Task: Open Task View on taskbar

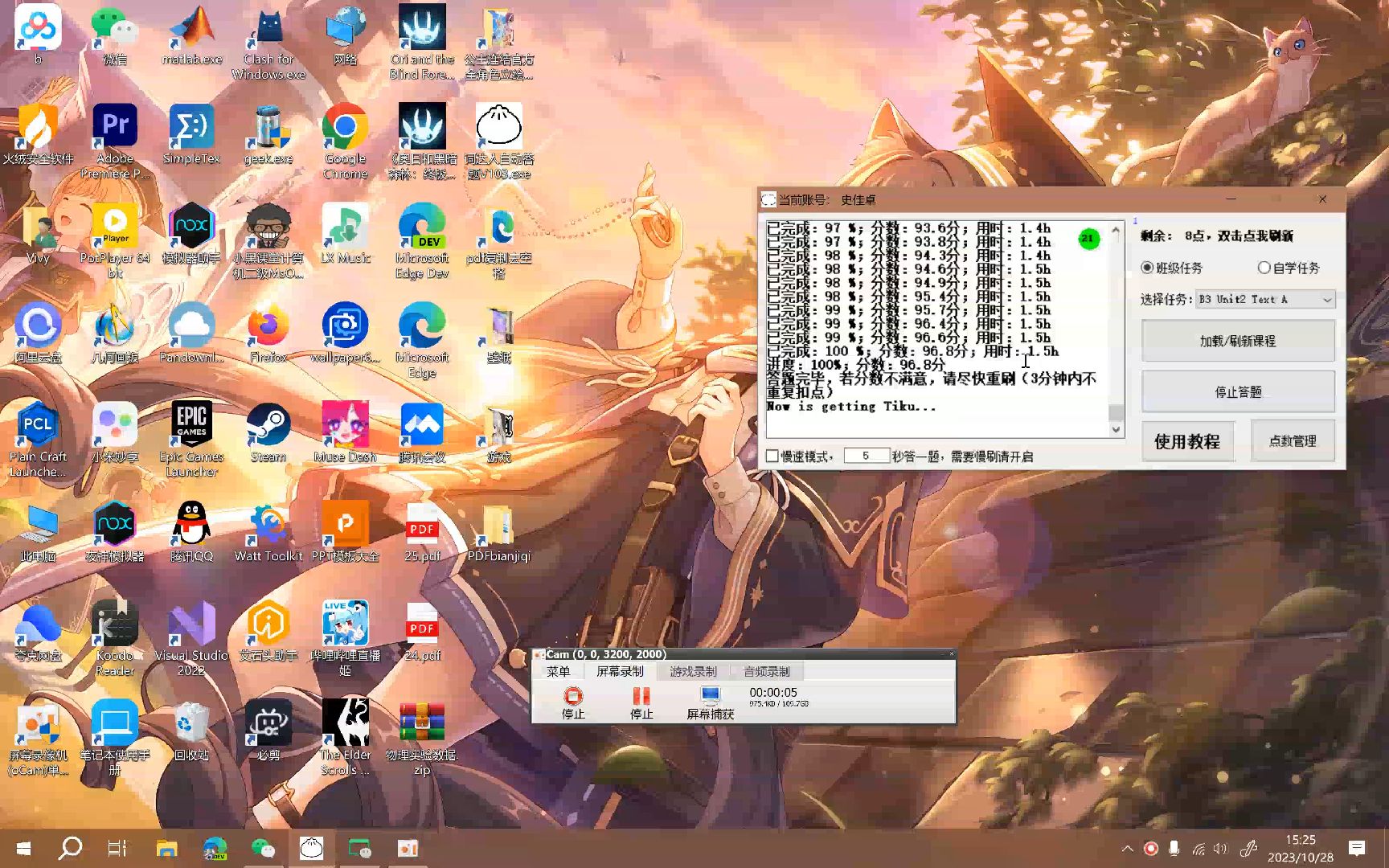Action: 117,849
